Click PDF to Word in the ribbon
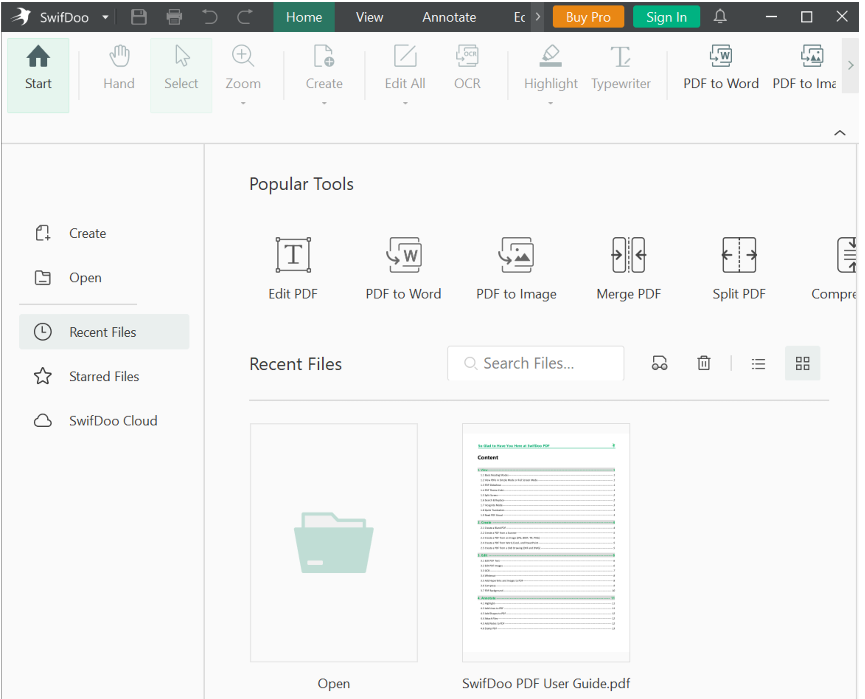 (721, 68)
